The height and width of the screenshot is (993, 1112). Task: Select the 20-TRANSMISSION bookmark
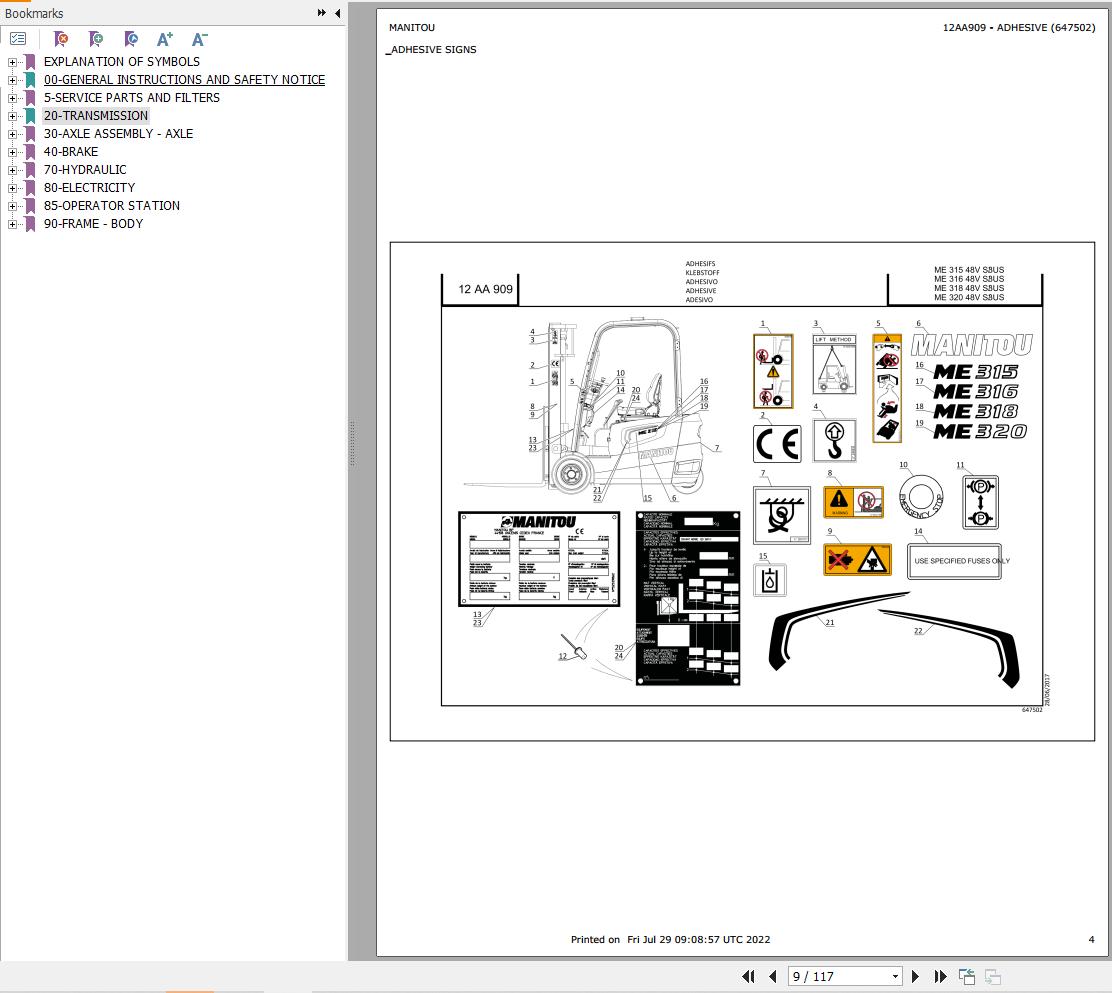coord(96,116)
